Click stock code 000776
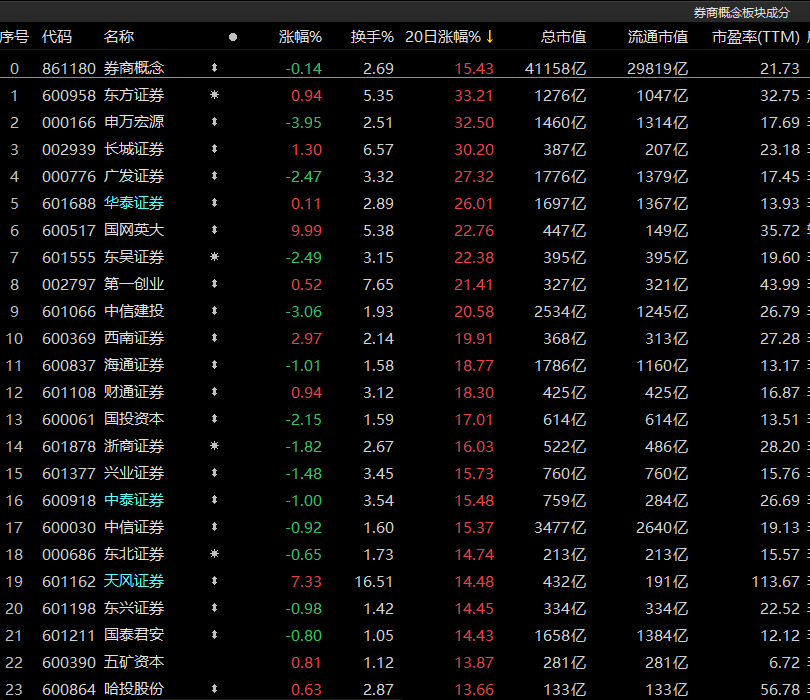This screenshot has width=810, height=700. (x=69, y=176)
